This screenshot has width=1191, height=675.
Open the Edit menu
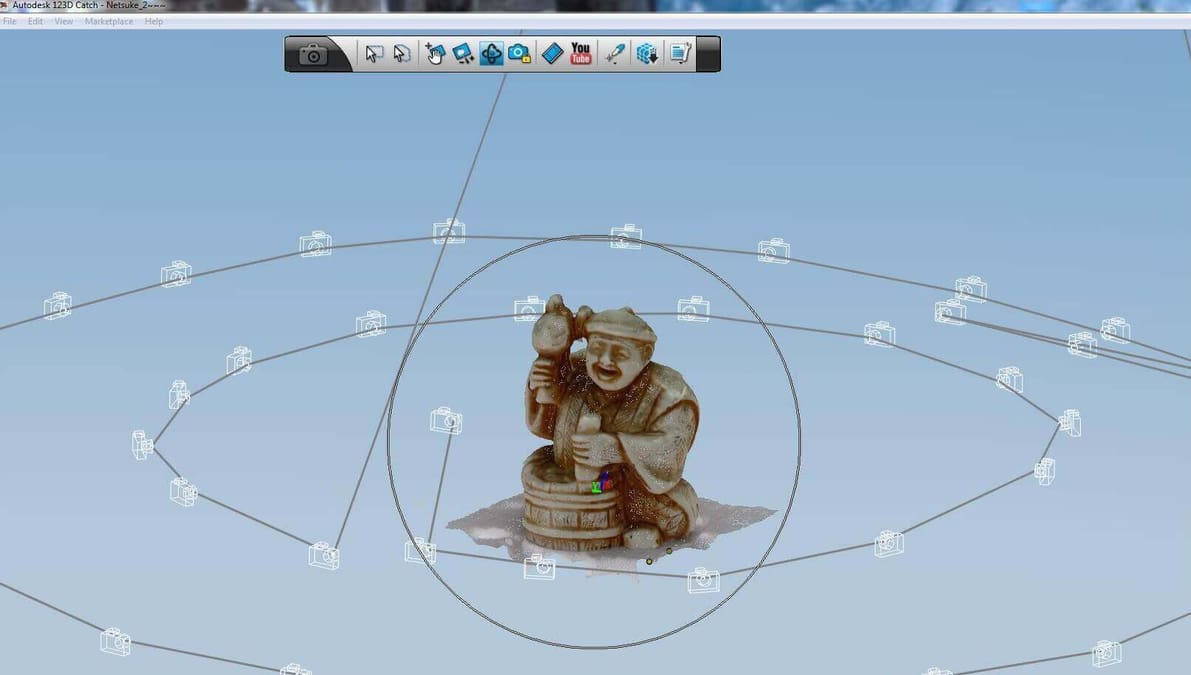(x=34, y=21)
